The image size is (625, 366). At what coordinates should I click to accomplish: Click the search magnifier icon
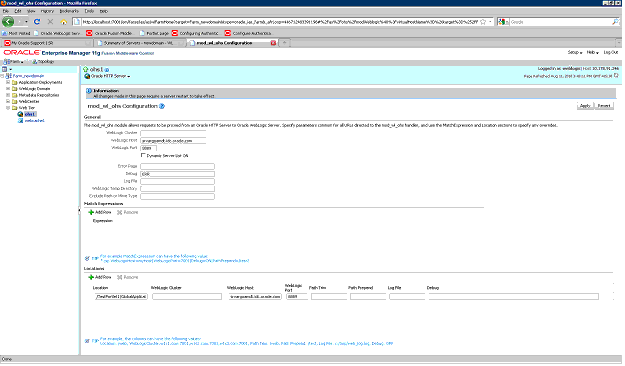pos(615,22)
